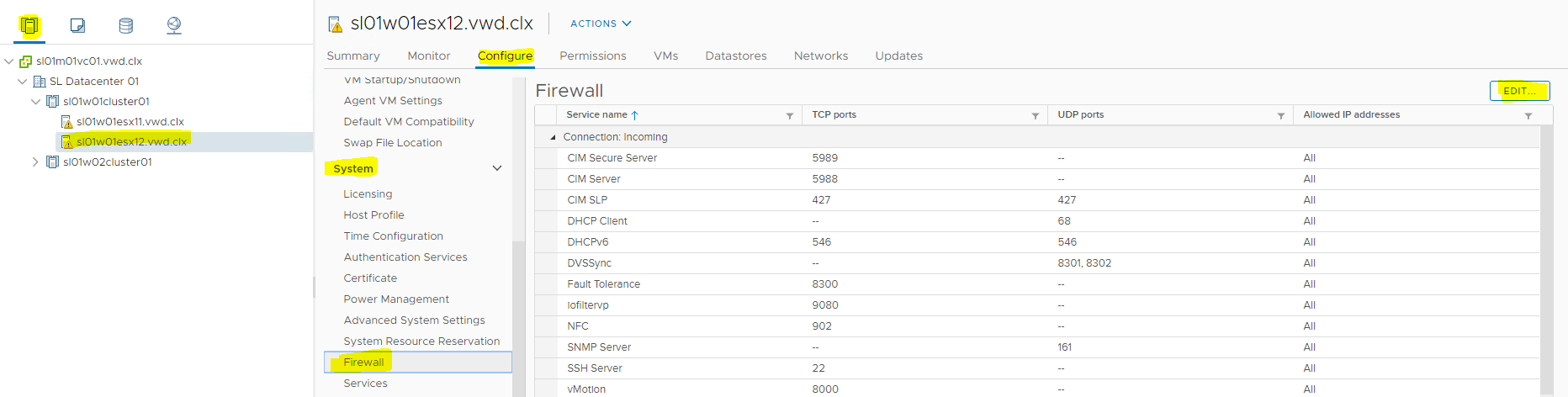Viewport: 1568px width, 397px height.
Task: Open Advanced System Settings
Action: point(414,320)
